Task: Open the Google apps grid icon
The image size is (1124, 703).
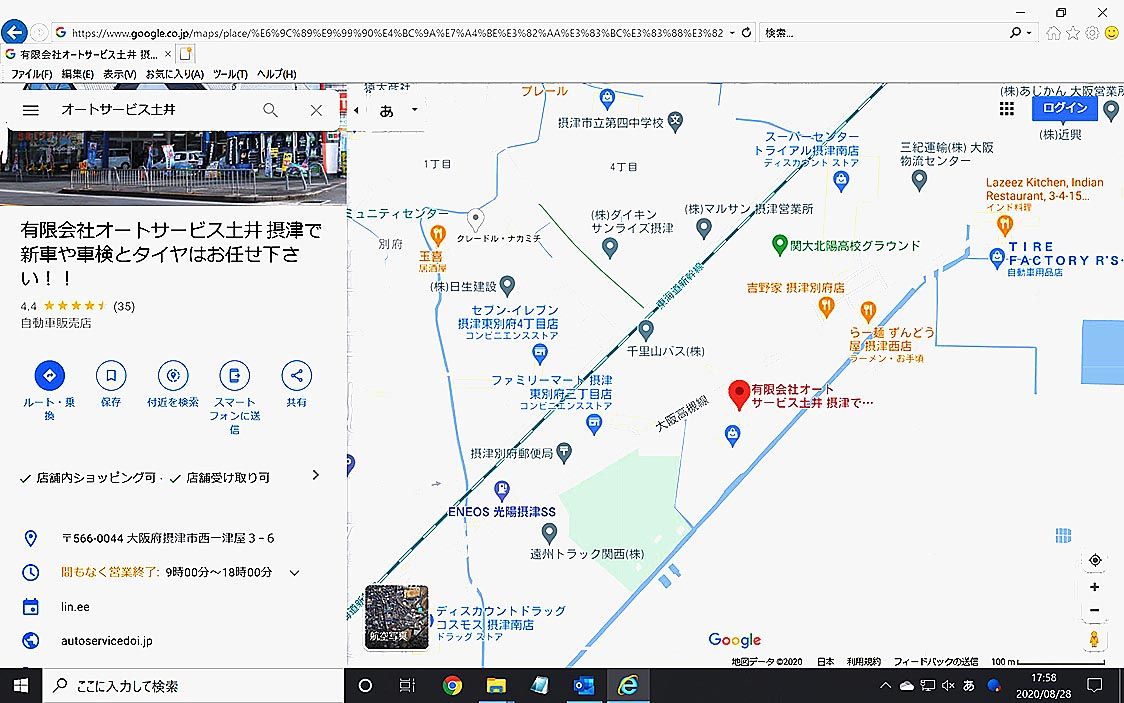Action: click(1006, 109)
